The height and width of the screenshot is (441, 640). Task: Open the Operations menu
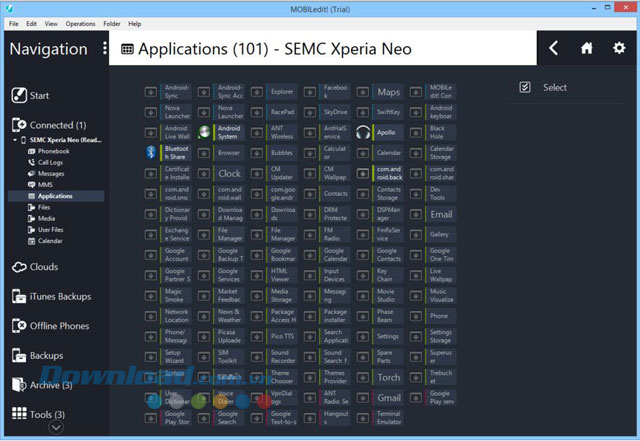pyautogui.click(x=80, y=22)
